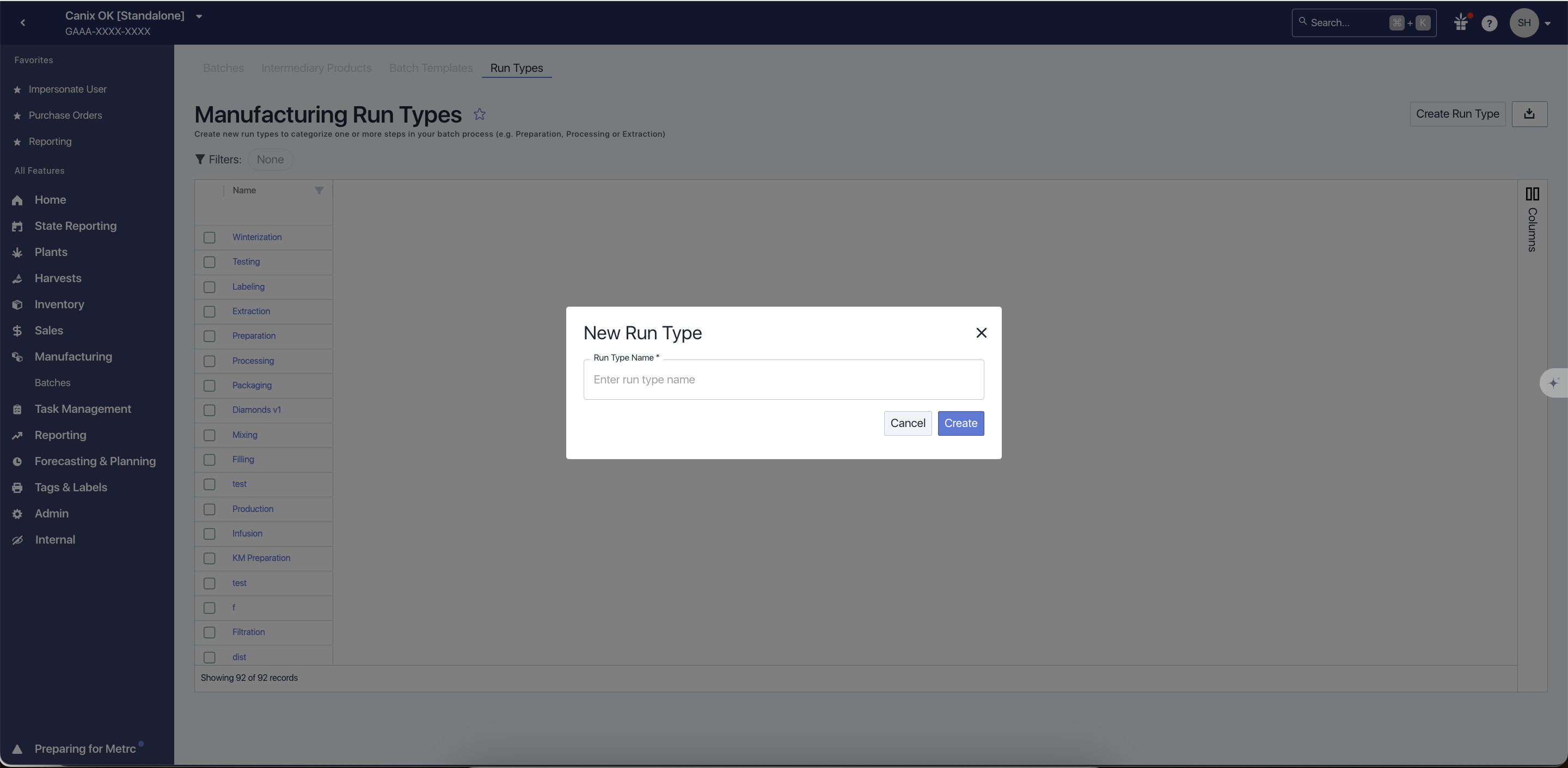Image resolution: width=1568 pixels, height=768 pixels.
Task: Open Task Management clipboard icon
Action: click(x=17, y=409)
